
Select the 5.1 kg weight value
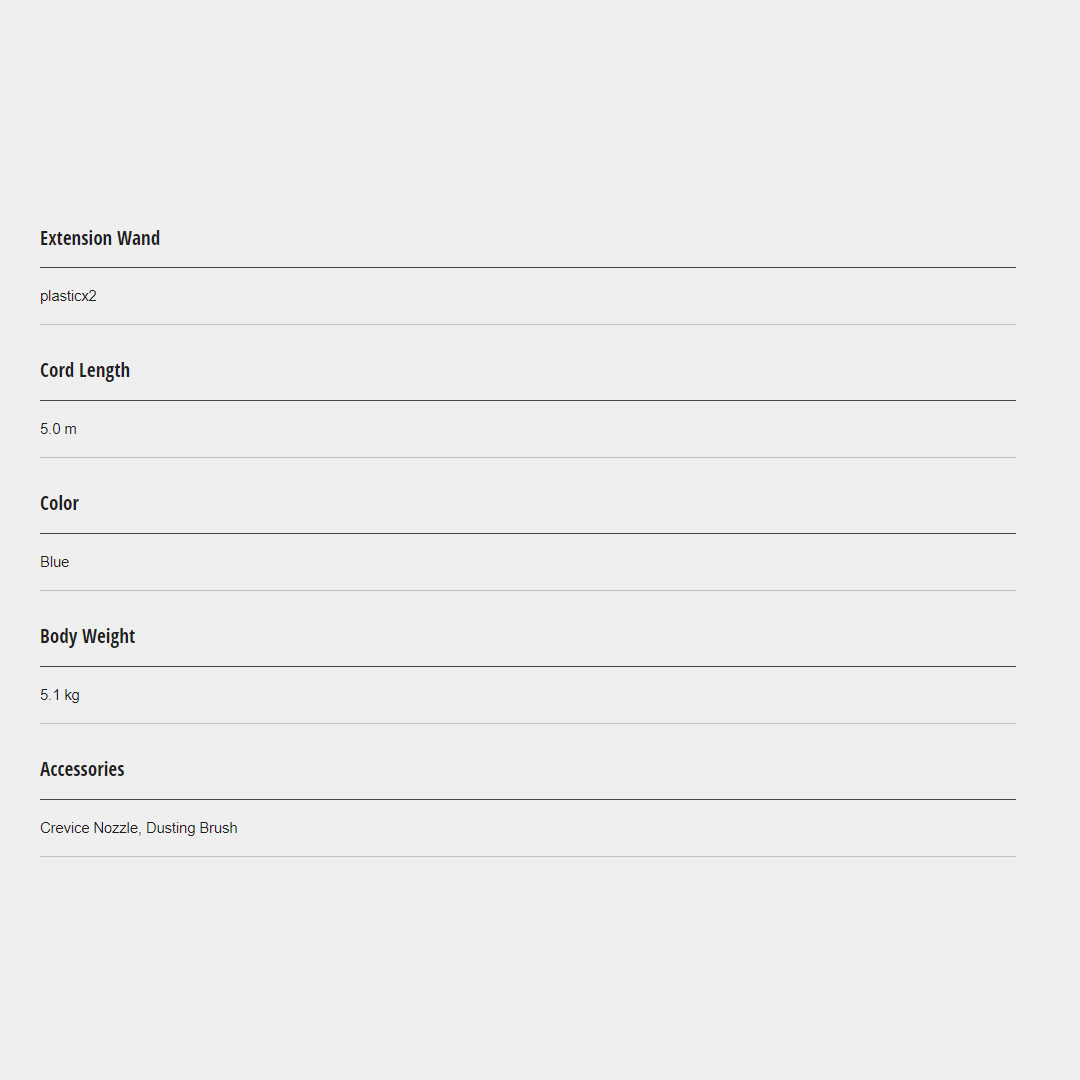[x=60, y=695]
